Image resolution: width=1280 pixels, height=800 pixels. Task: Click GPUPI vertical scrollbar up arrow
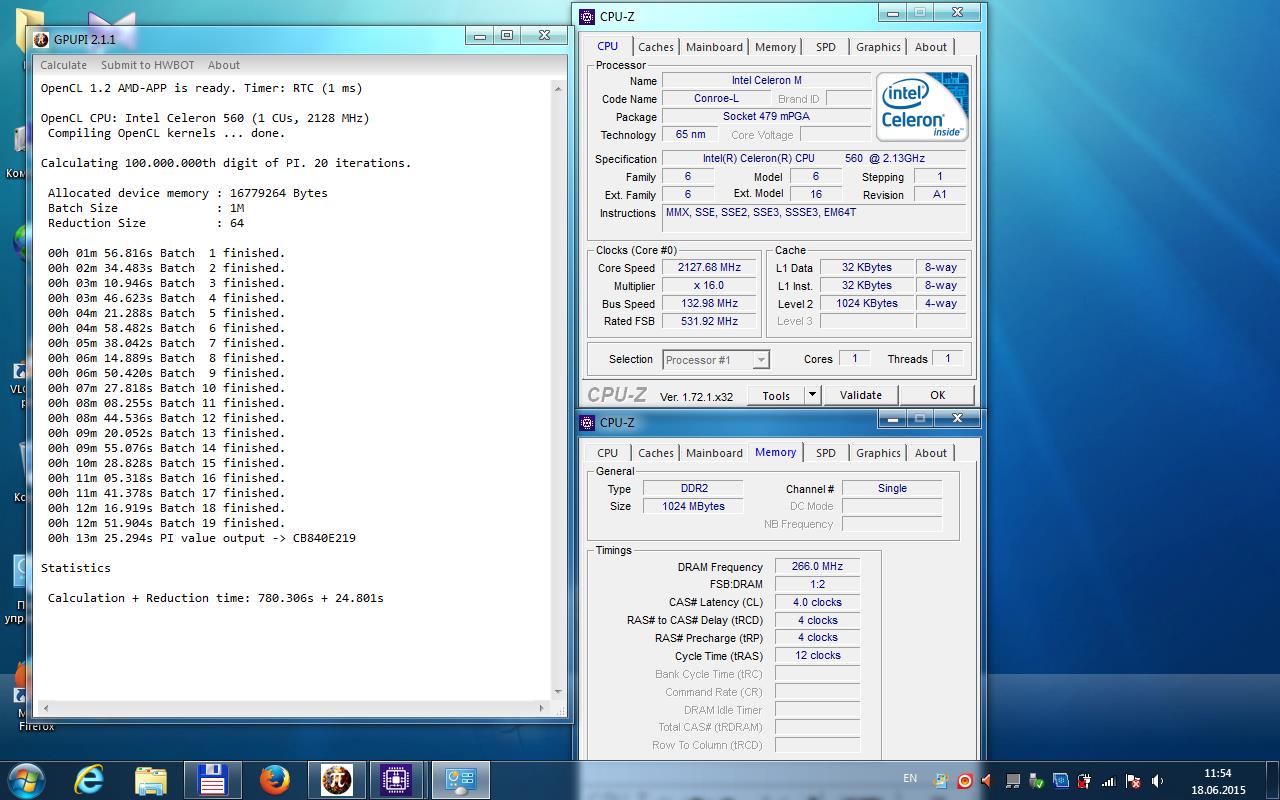(x=559, y=88)
